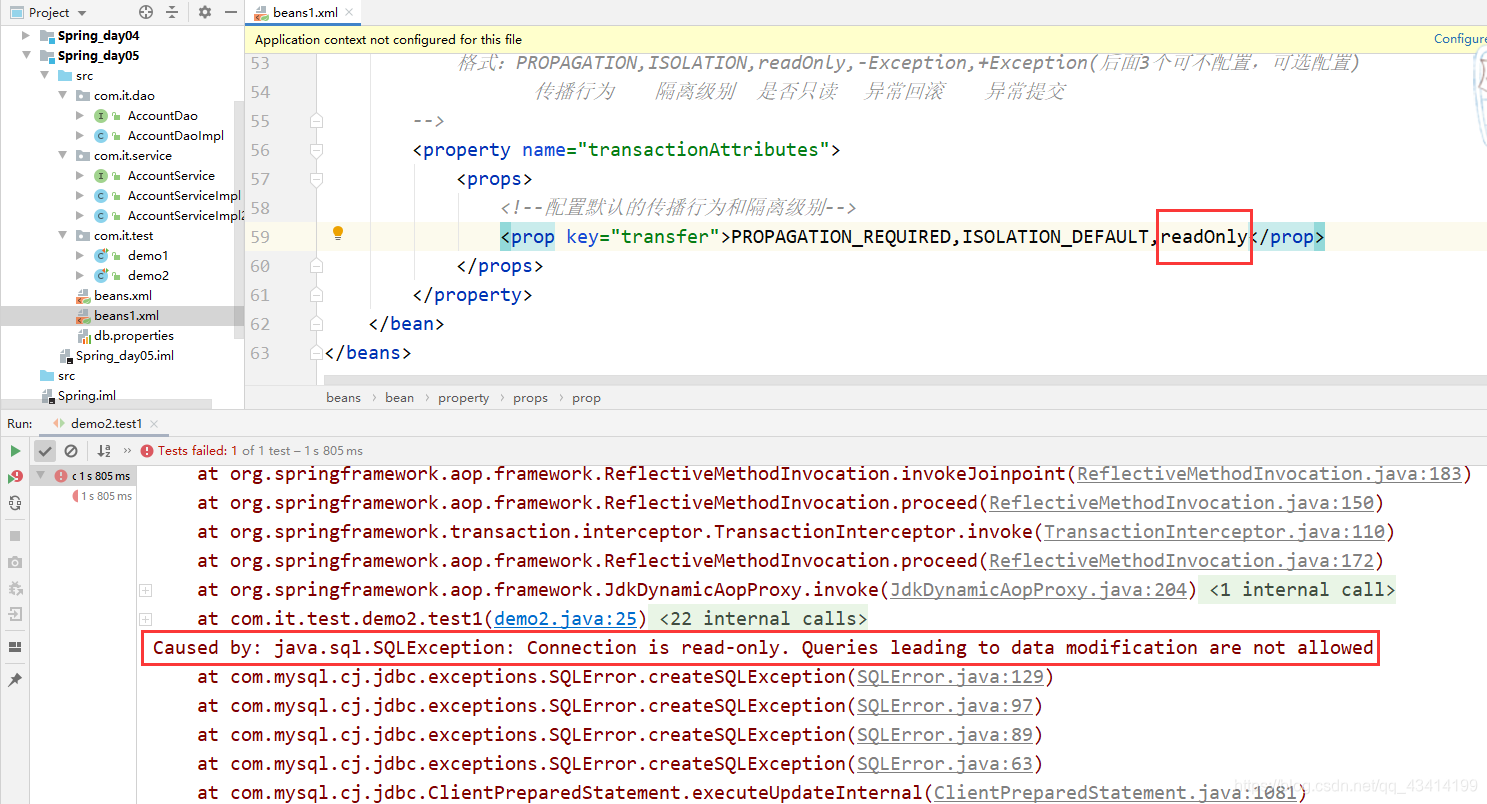Click the intention light bulb on line 59
Image resolution: width=1487 pixels, height=804 pixels.
338,233
